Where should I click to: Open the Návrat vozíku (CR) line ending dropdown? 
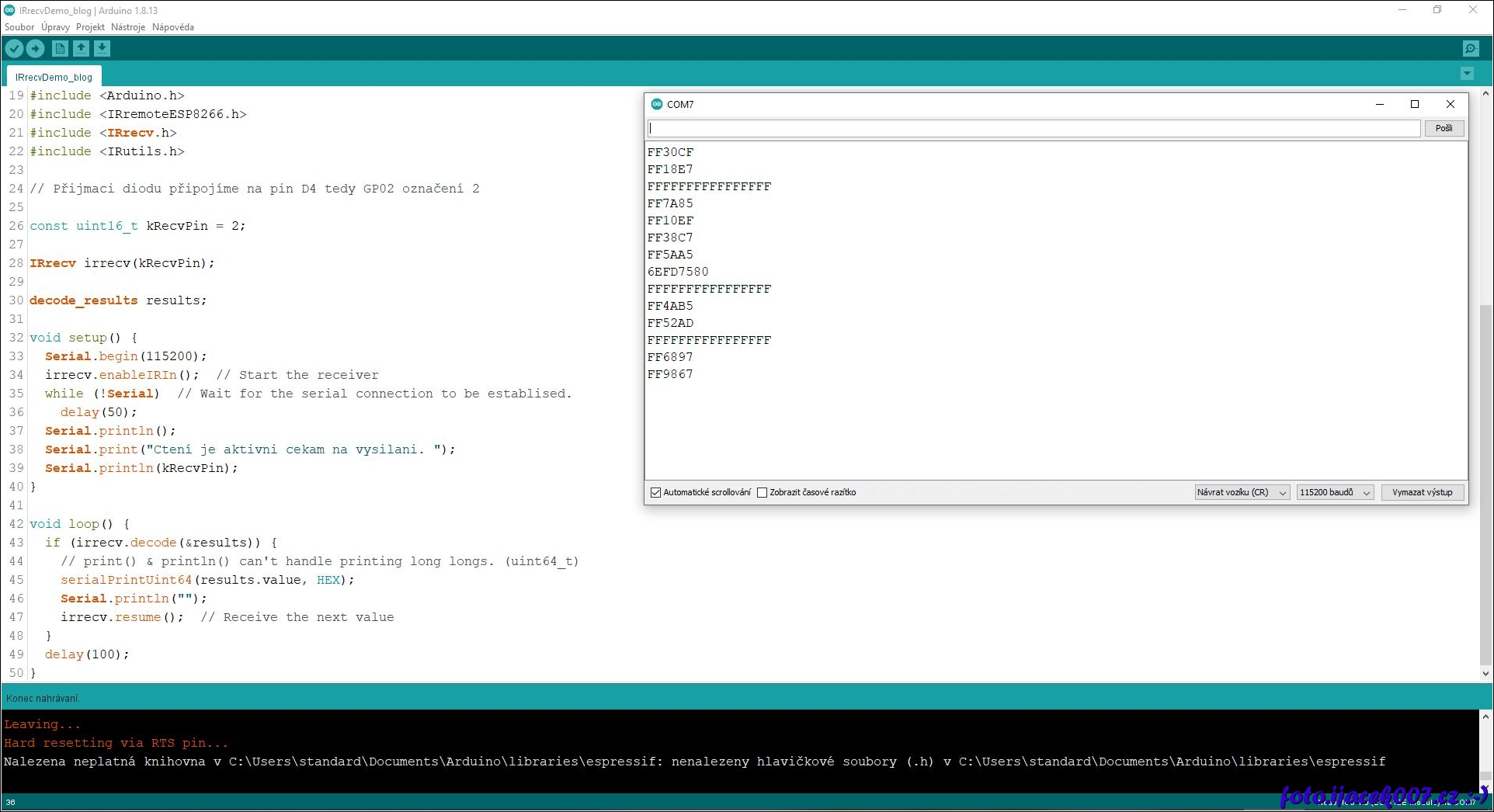coord(1242,492)
